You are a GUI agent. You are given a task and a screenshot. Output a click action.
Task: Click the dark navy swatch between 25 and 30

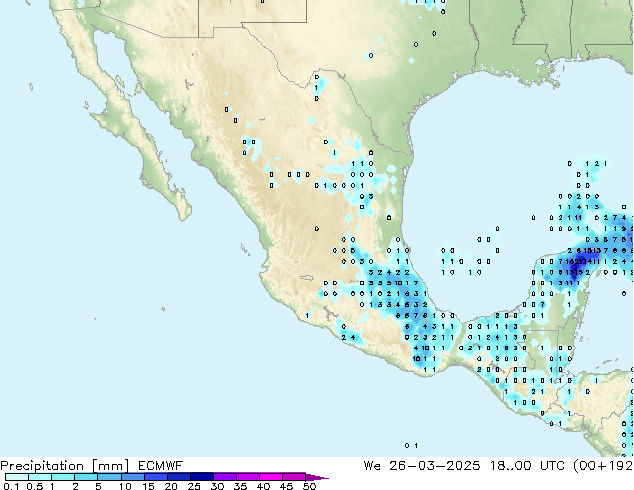202,477
